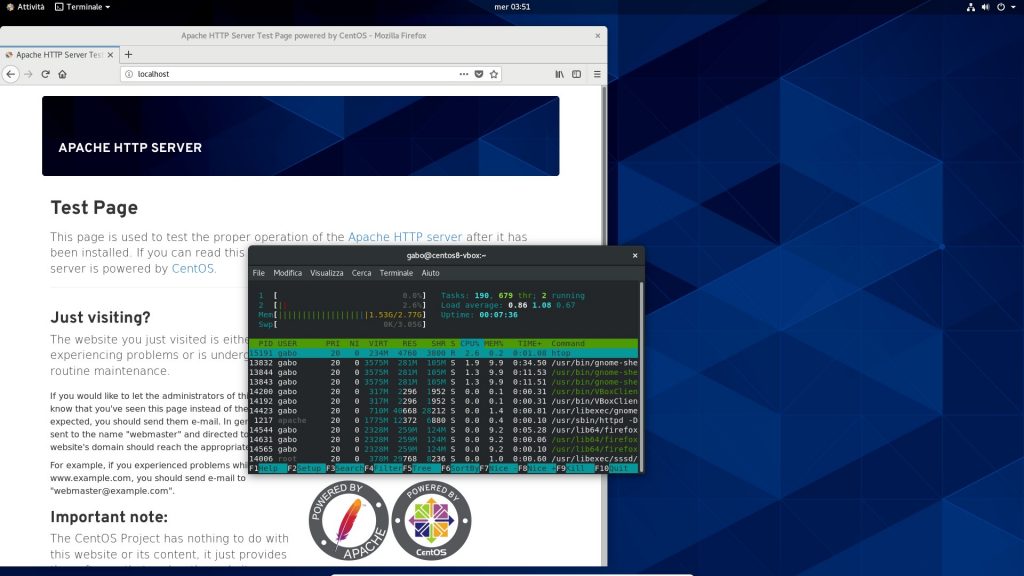The image size is (1024, 576).
Task: Open the GNOME Attività overview
Action: point(25,7)
